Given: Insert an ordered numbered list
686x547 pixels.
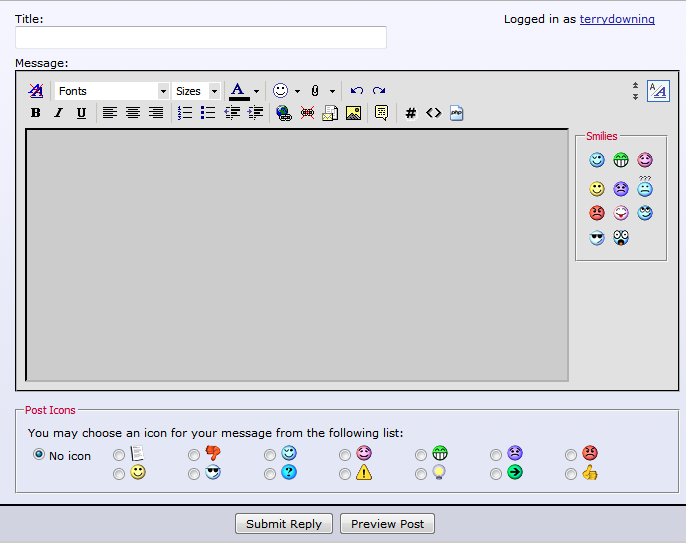Looking at the screenshot, I should pyautogui.click(x=185, y=113).
